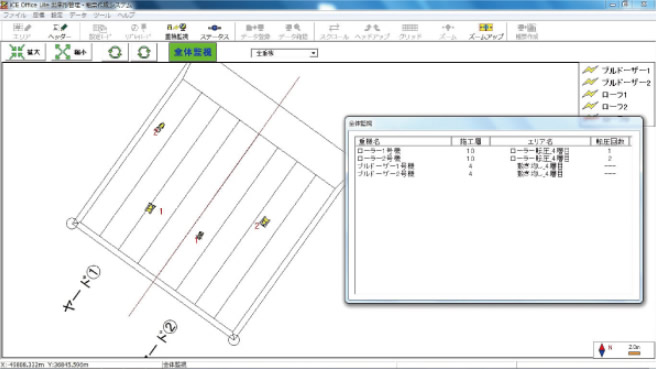
Task: Click the 縮小 arrows button
Action: (x=71, y=52)
